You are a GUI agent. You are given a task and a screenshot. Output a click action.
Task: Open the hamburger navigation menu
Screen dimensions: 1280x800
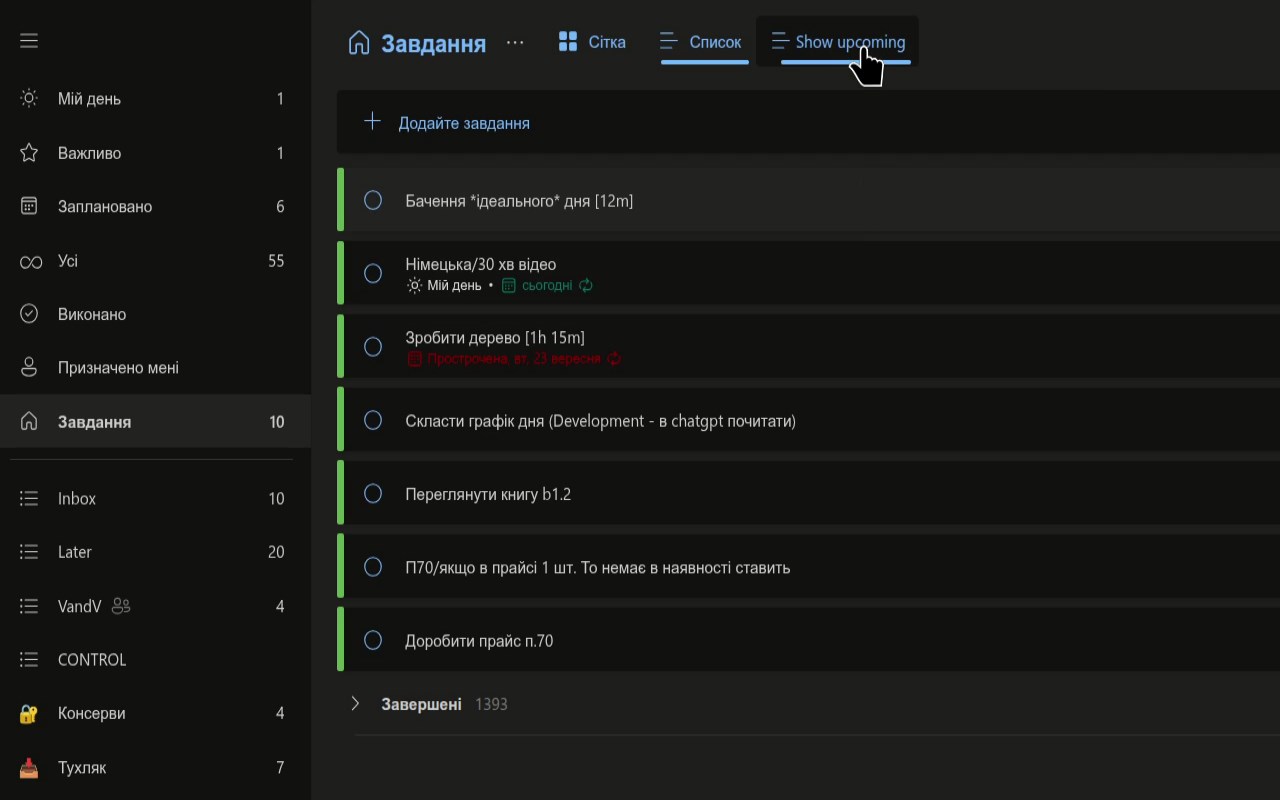click(x=29, y=41)
